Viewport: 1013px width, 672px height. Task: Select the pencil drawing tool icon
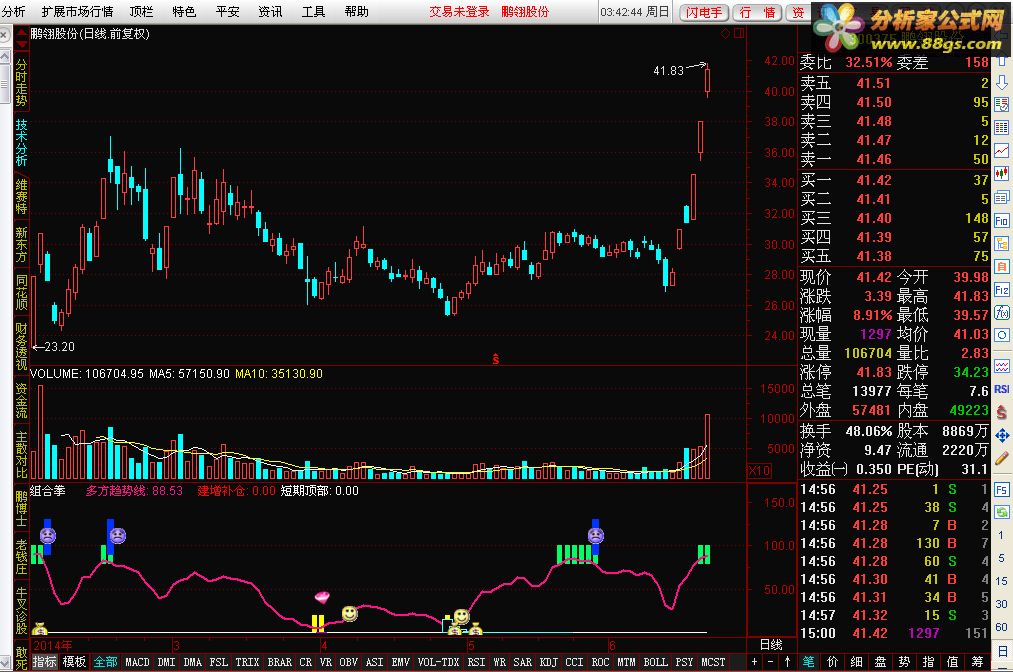(1001, 458)
